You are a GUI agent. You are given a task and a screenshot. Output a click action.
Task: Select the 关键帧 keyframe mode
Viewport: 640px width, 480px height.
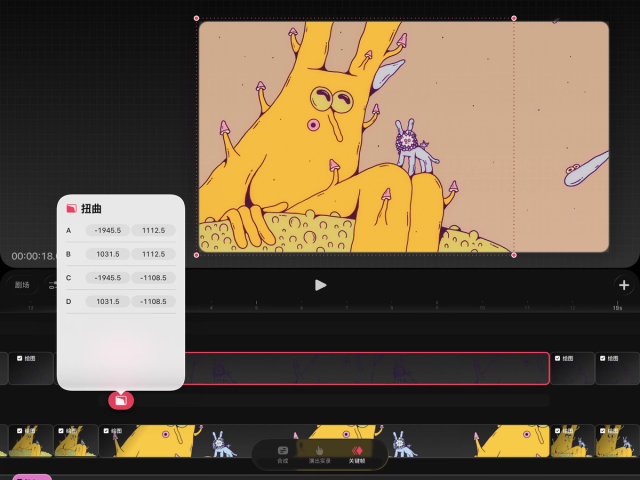pos(357,454)
